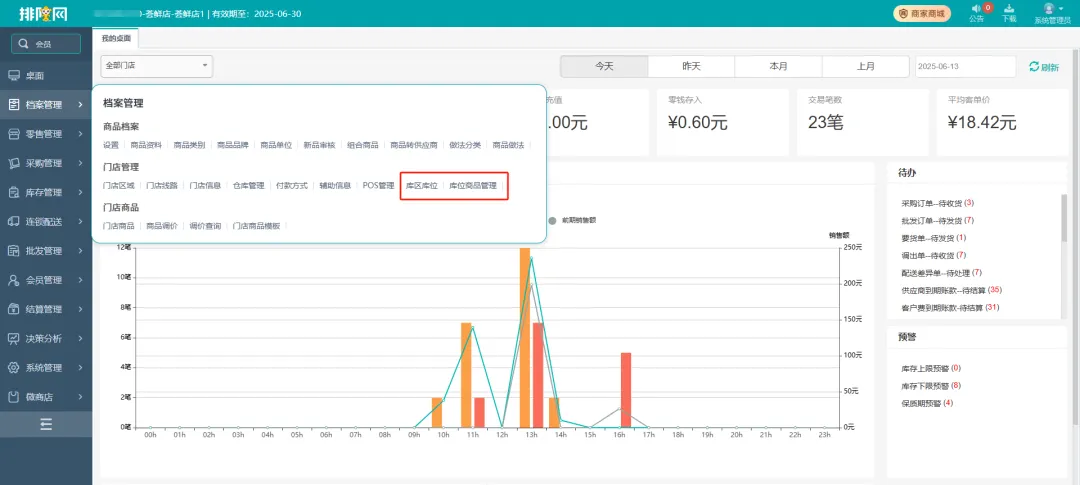Click the 系统管理 gear icon
Screen dimensions: 1080x485
pyautogui.click(x=14, y=367)
